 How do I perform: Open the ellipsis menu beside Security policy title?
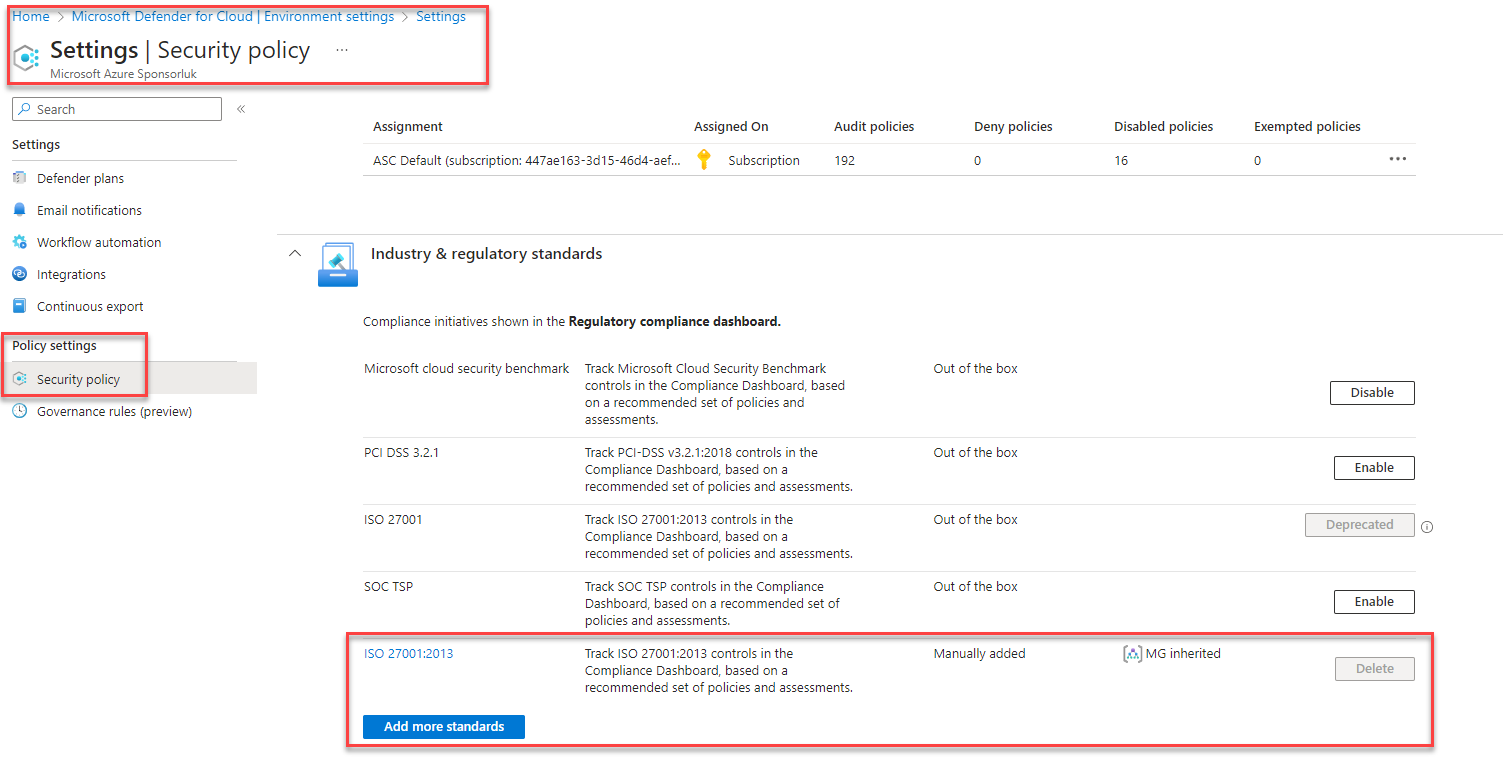(342, 50)
